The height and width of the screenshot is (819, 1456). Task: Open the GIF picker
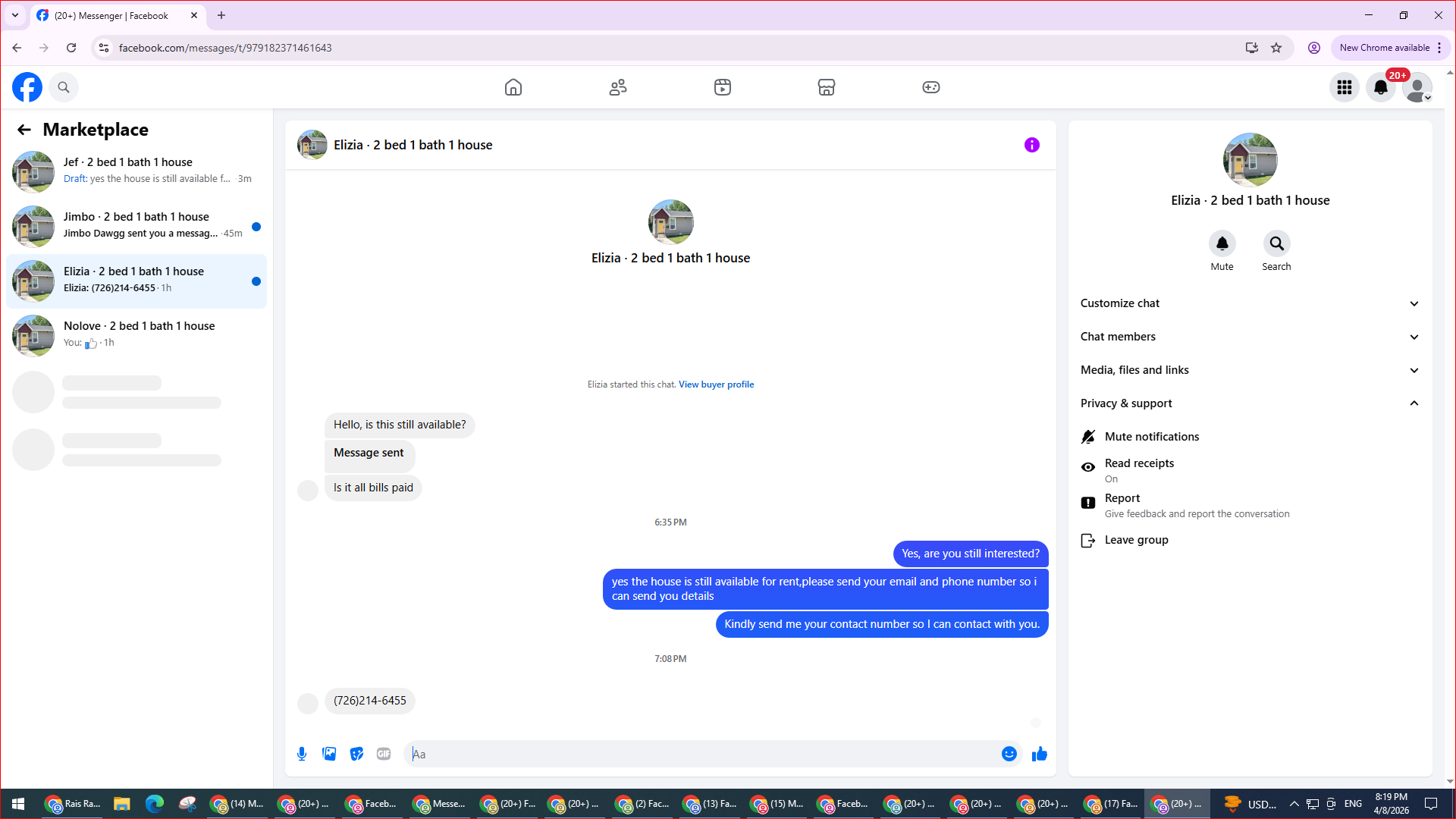tap(384, 754)
